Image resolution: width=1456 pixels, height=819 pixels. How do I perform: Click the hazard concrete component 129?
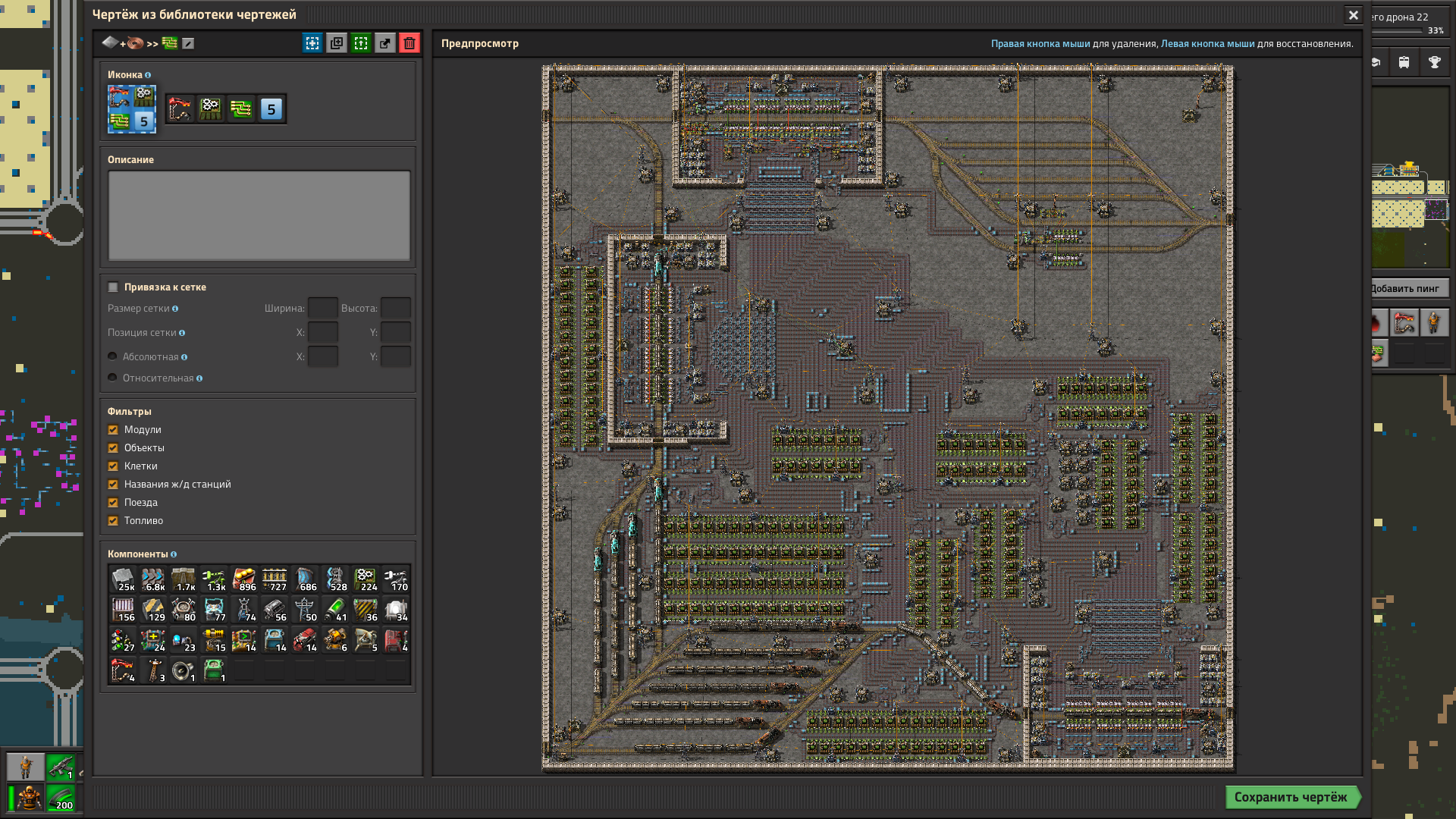[153, 610]
